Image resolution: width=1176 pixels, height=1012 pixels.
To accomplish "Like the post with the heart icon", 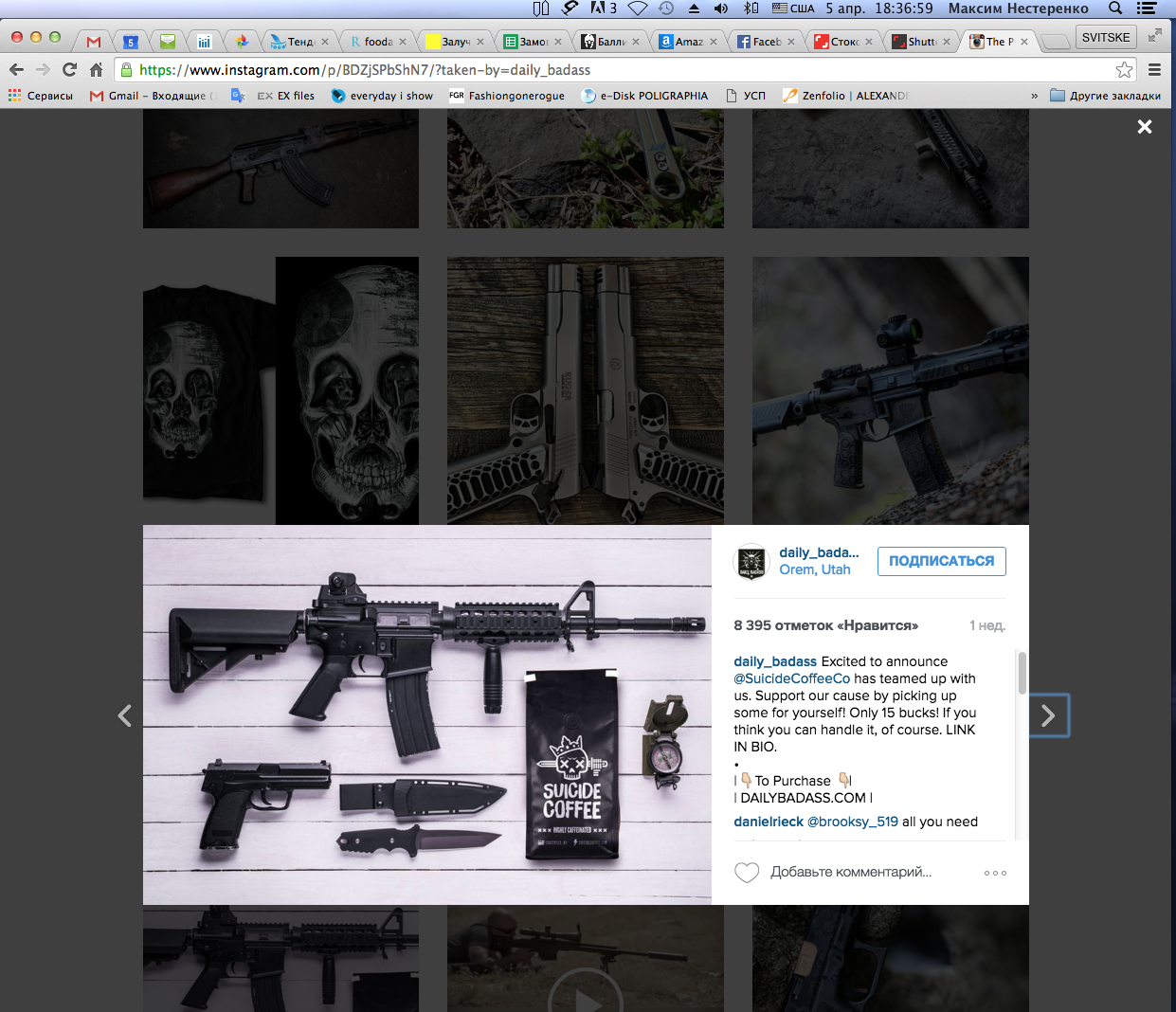I will [747, 872].
